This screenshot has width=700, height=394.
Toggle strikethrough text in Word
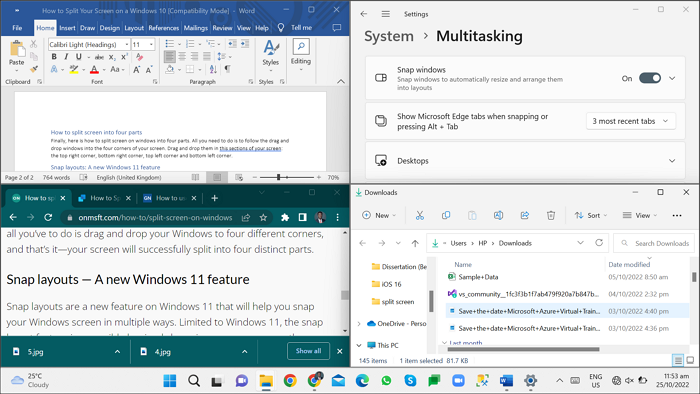click(x=99, y=57)
